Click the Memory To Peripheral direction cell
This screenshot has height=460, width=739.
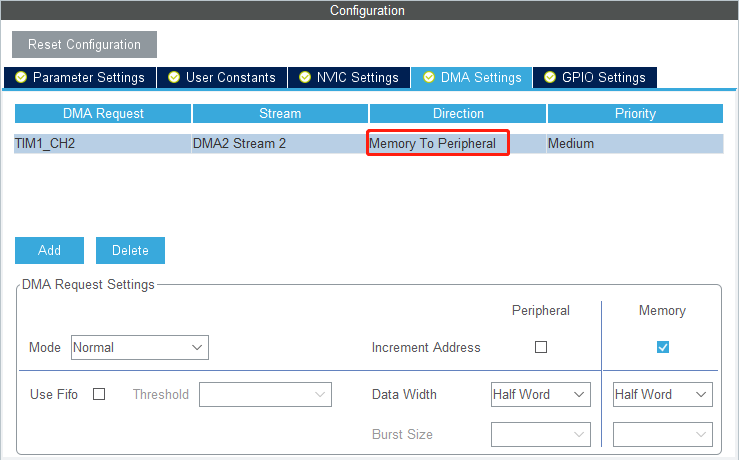(x=457, y=143)
